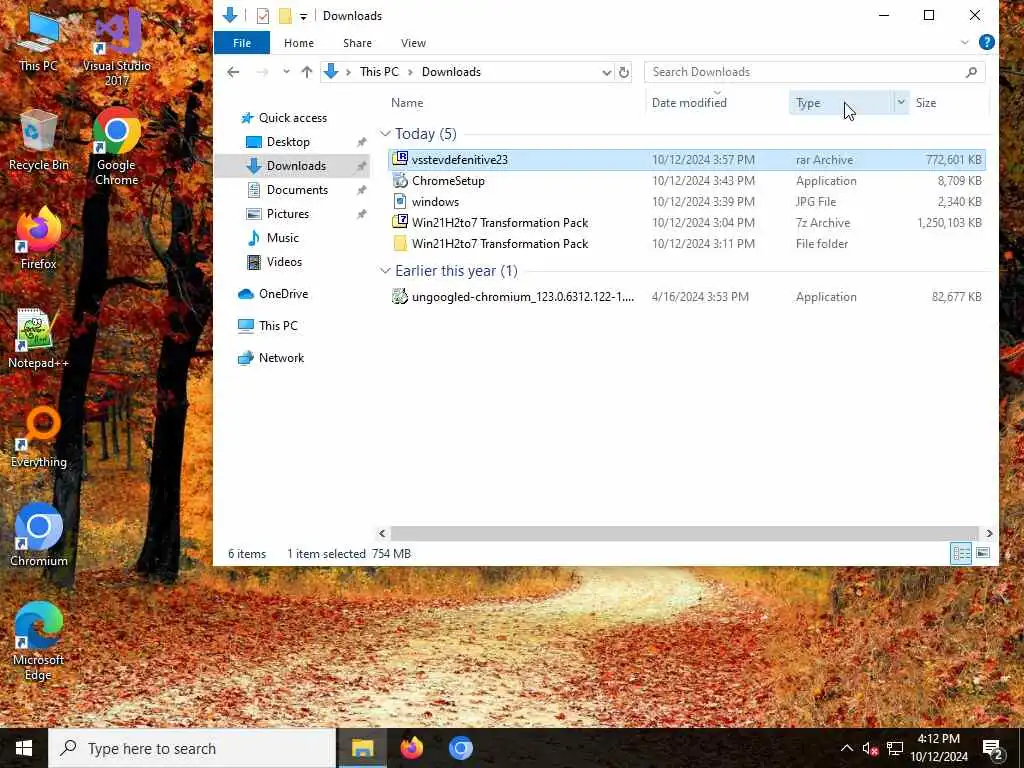Select the ungoogled-chromium application file
The height and width of the screenshot is (768, 1024).
point(686,296)
